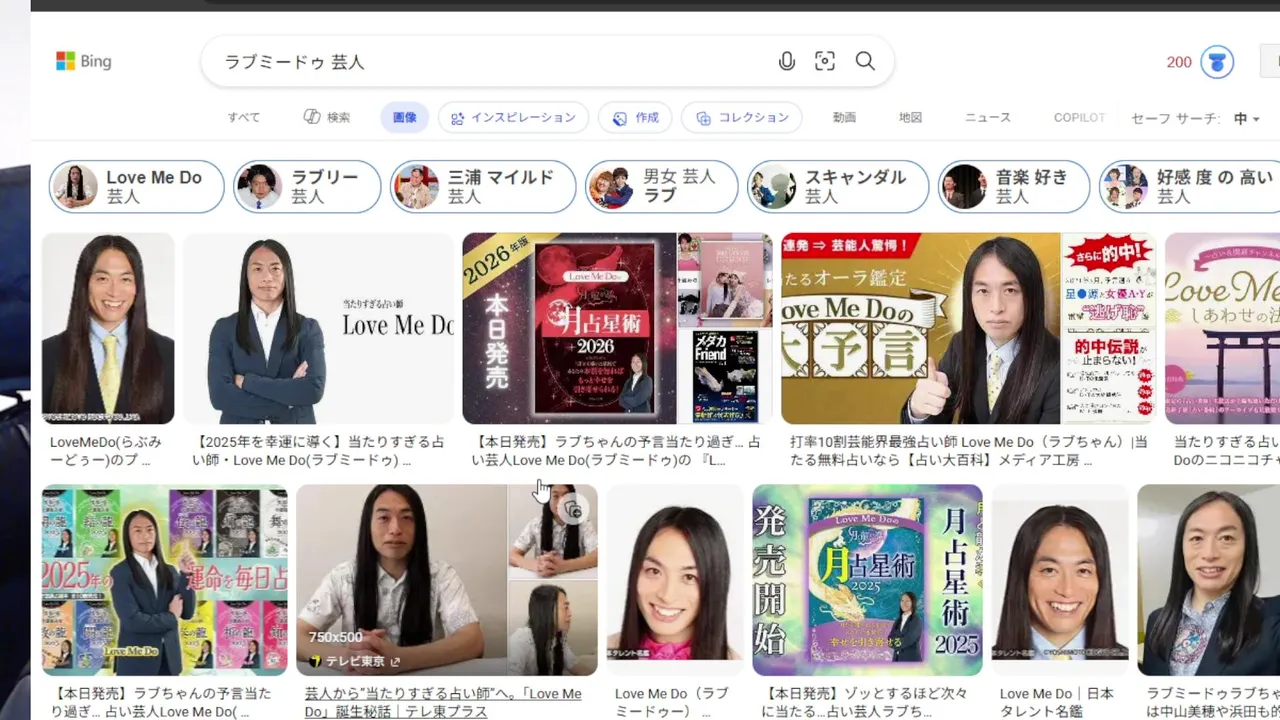Open the caption LoveMeDo(らぶみーどぅー)のプ

(106, 451)
